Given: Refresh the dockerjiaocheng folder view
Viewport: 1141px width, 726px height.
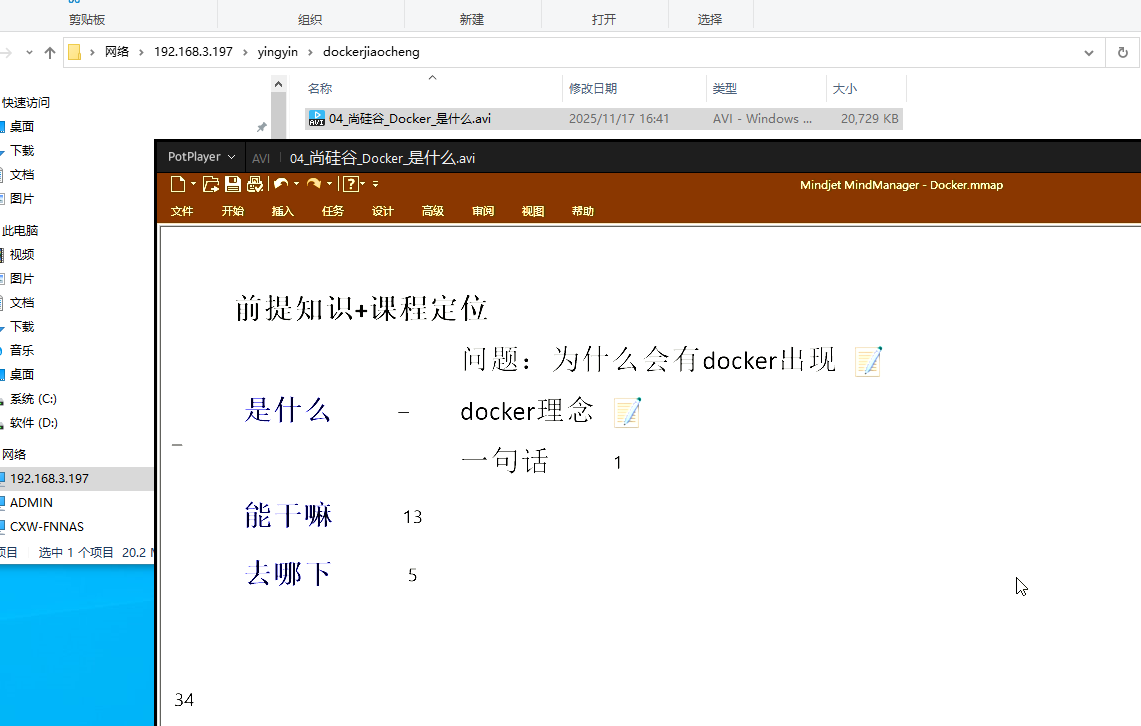Looking at the screenshot, I should (x=1123, y=52).
